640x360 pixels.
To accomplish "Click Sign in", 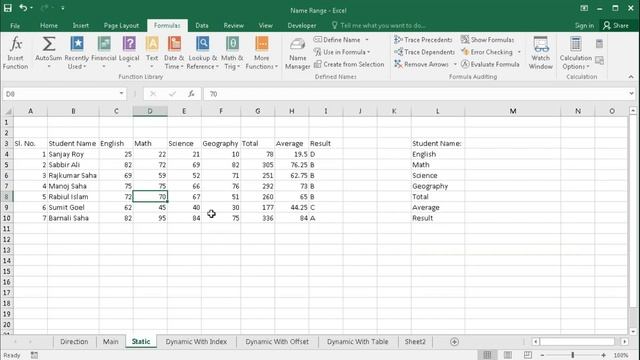I will point(584,25).
